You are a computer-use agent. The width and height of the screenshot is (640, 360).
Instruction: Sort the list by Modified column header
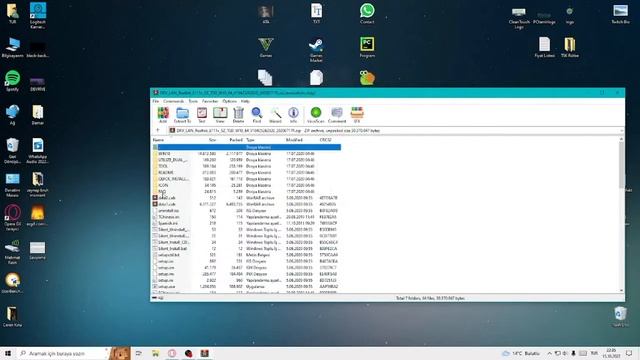point(294,140)
